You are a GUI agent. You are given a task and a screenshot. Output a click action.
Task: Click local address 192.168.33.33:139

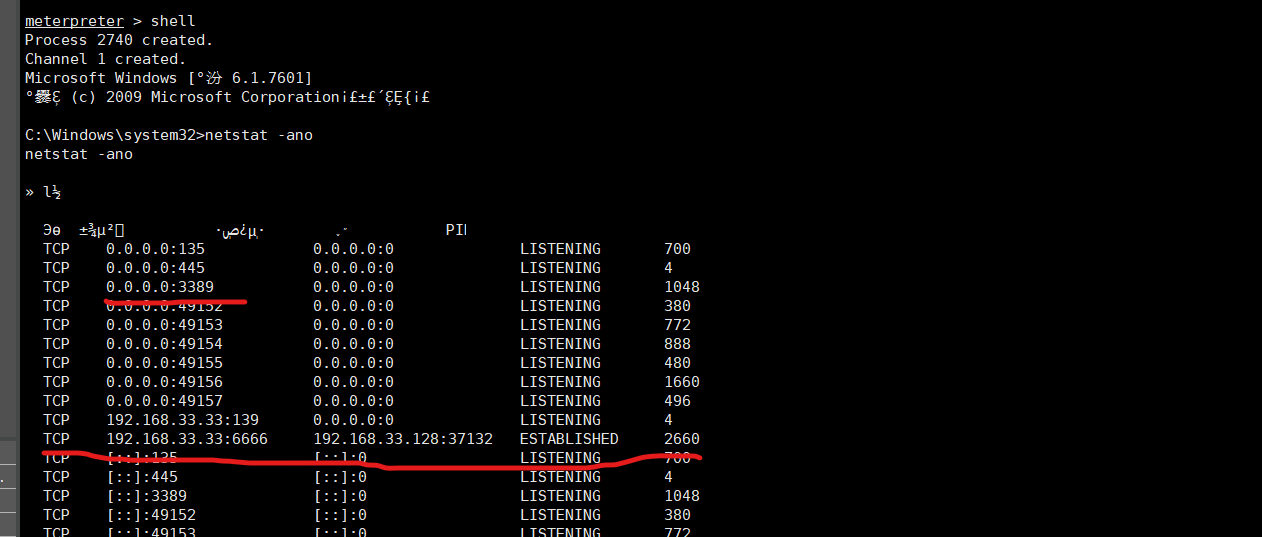(x=182, y=420)
